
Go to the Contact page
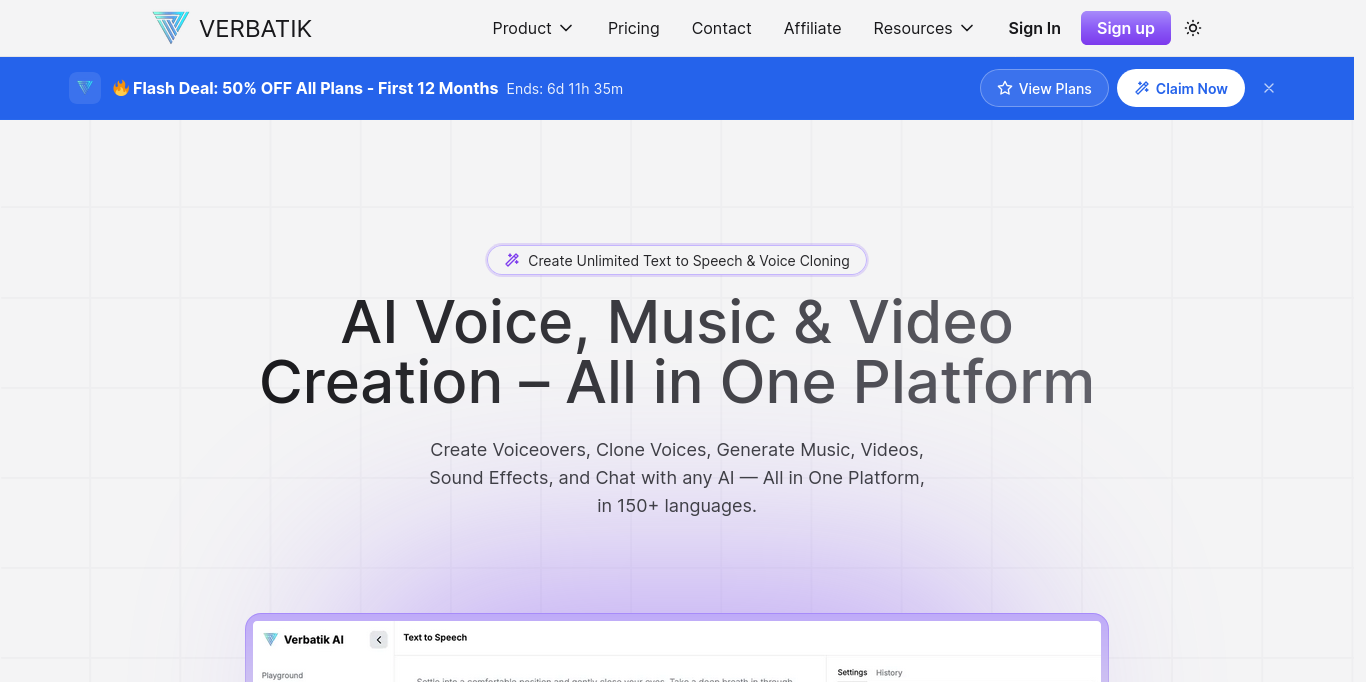721,28
